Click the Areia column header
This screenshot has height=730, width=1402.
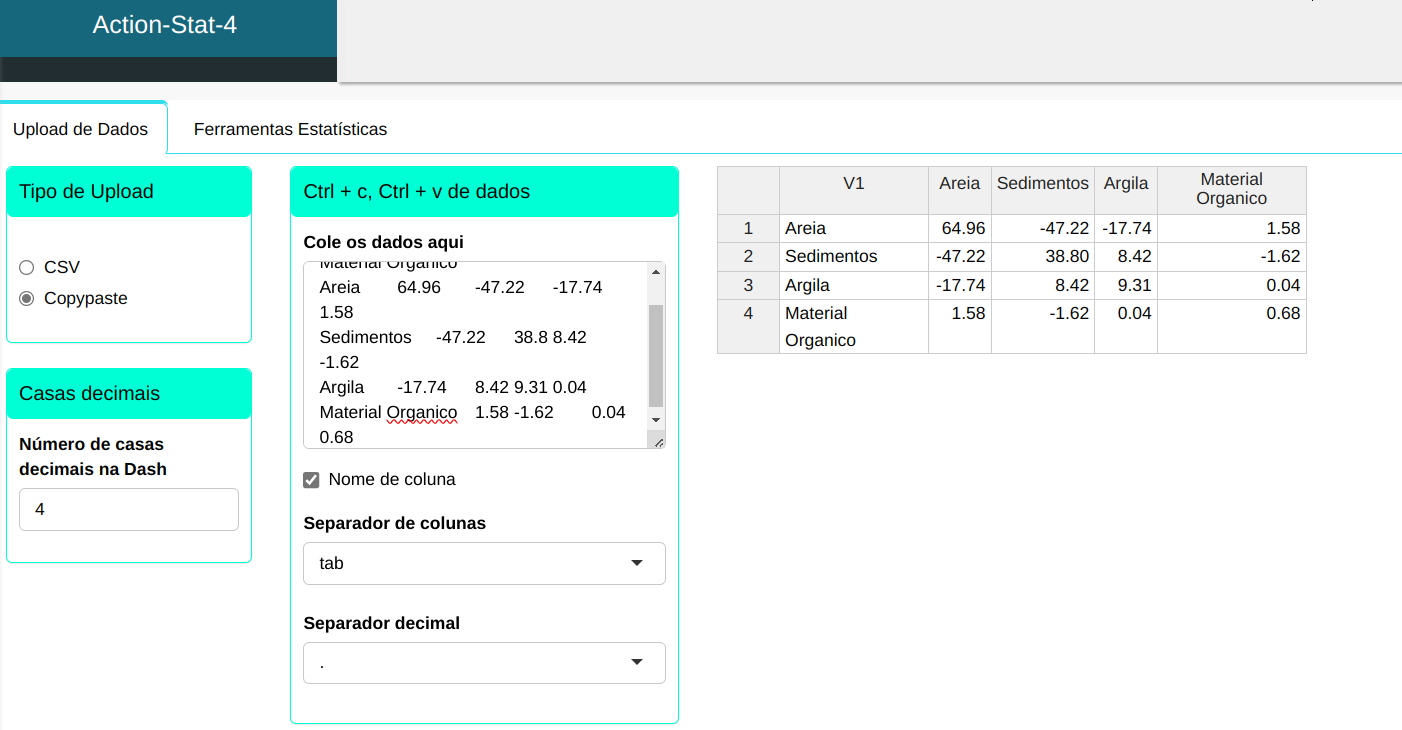pos(959,184)
